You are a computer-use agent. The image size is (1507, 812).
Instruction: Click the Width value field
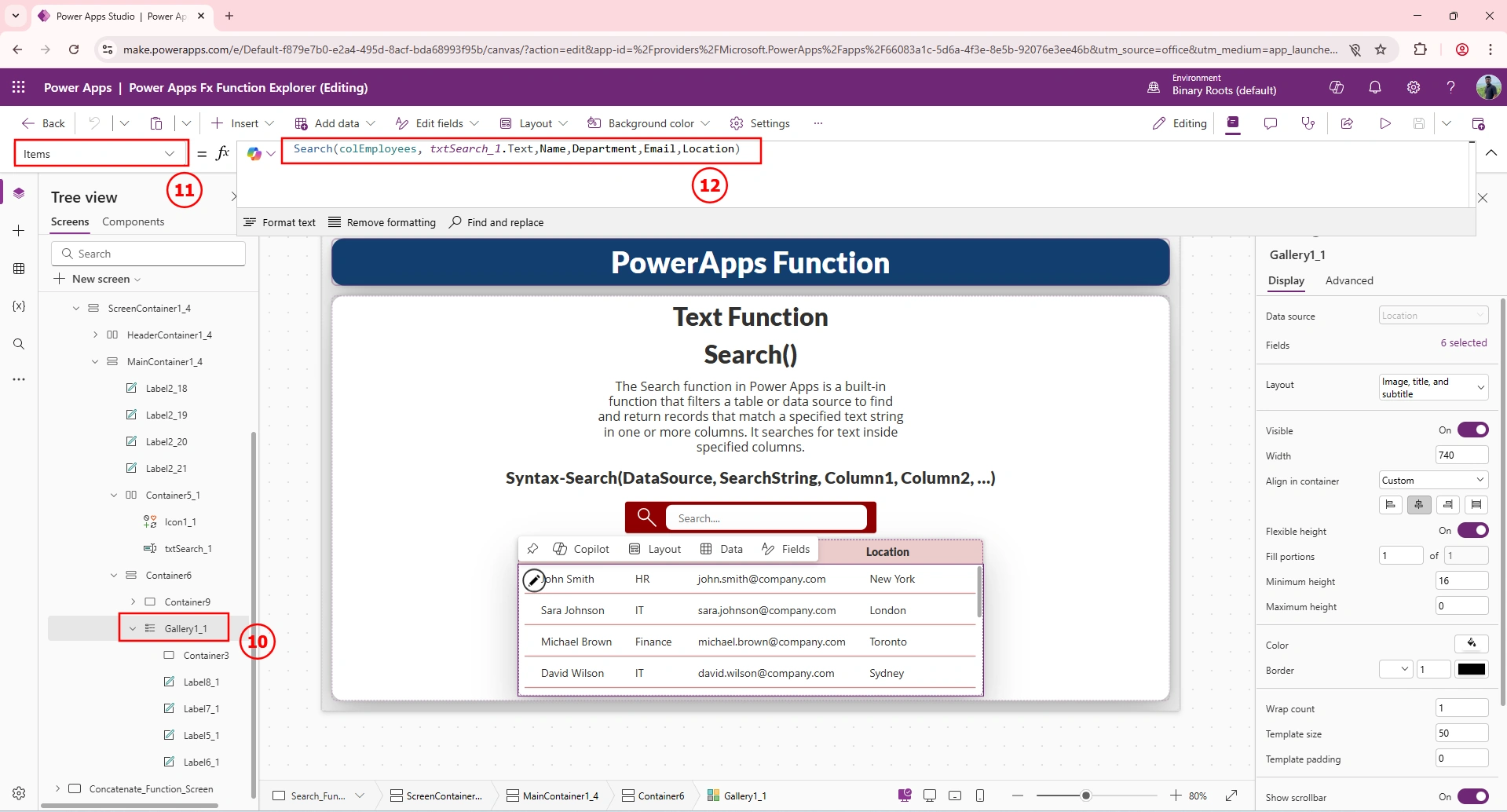pos(1461,455)
